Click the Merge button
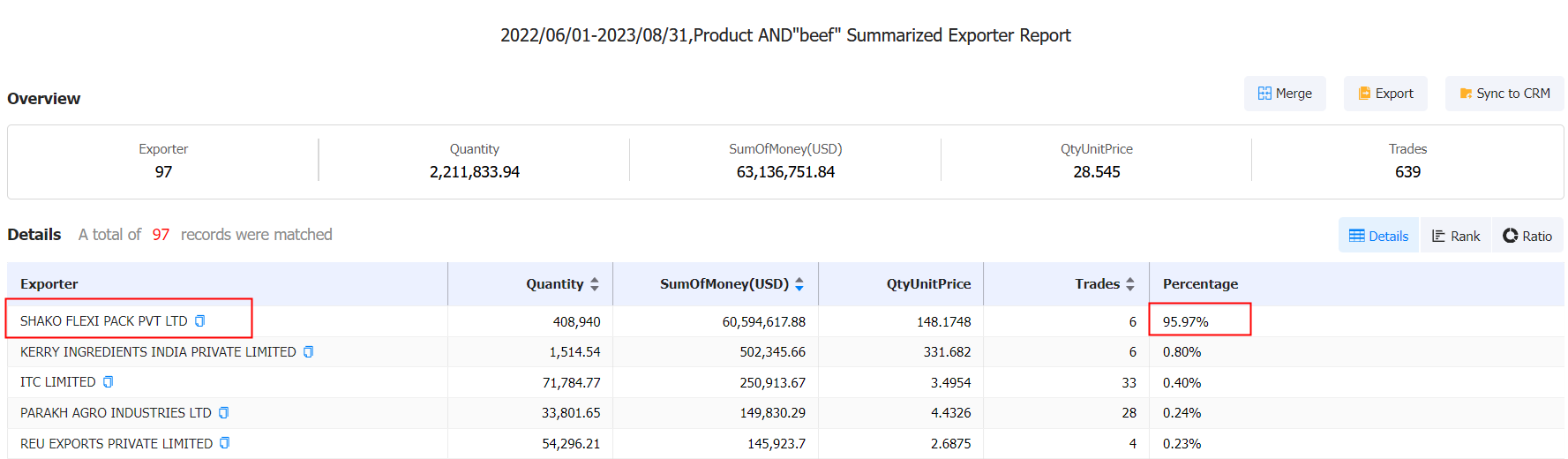This screenshot has width=1568, height=459. pyautogui.click(x=1285, y=94)
